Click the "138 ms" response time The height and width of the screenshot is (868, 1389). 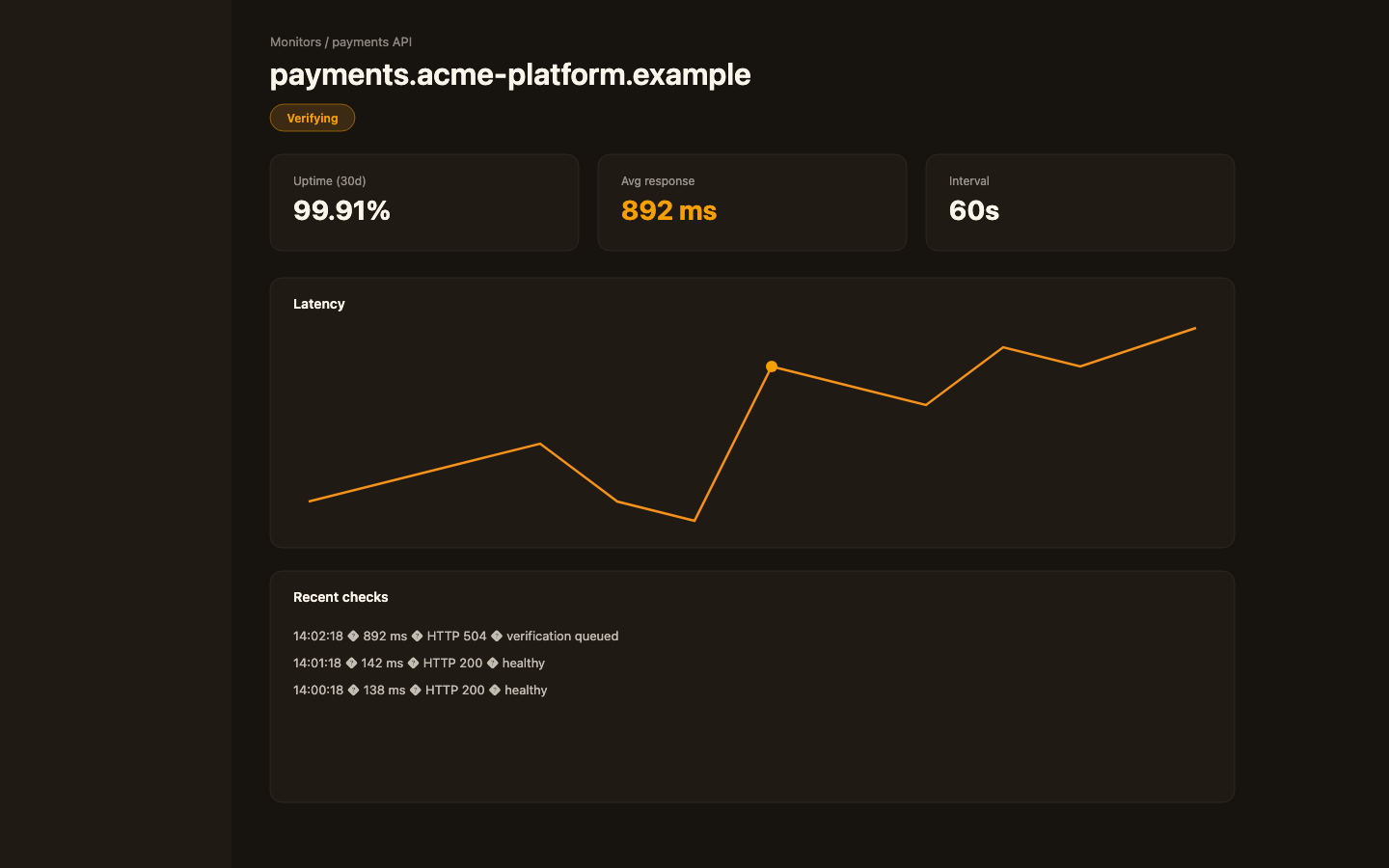point(385,691)
